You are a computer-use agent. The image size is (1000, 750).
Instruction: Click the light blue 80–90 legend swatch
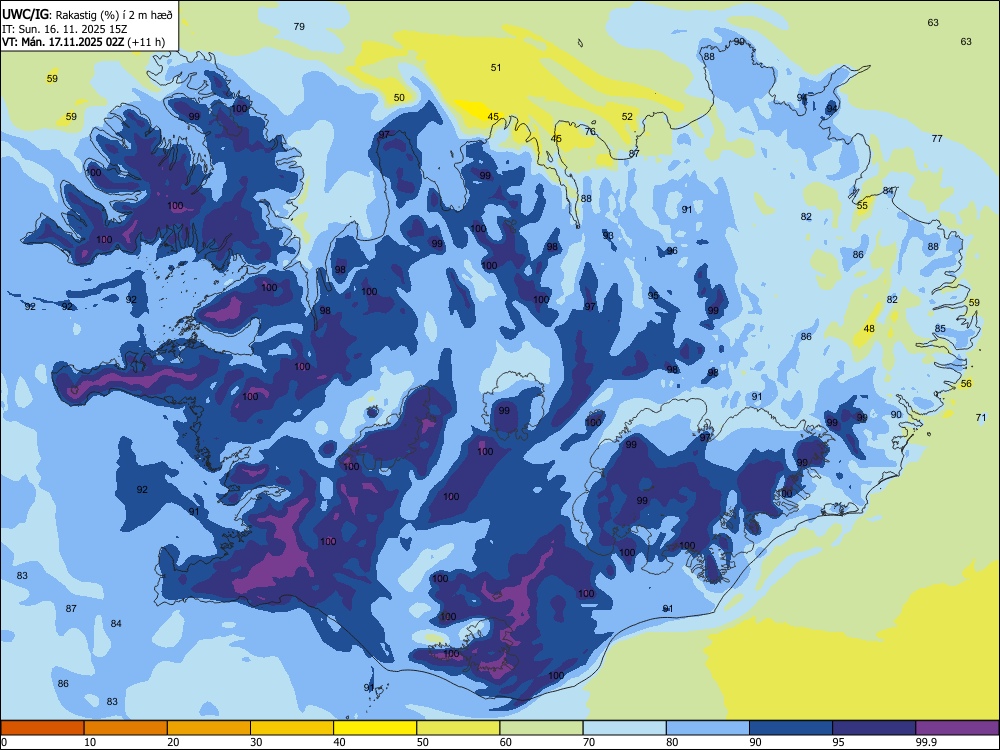[708, 728]
